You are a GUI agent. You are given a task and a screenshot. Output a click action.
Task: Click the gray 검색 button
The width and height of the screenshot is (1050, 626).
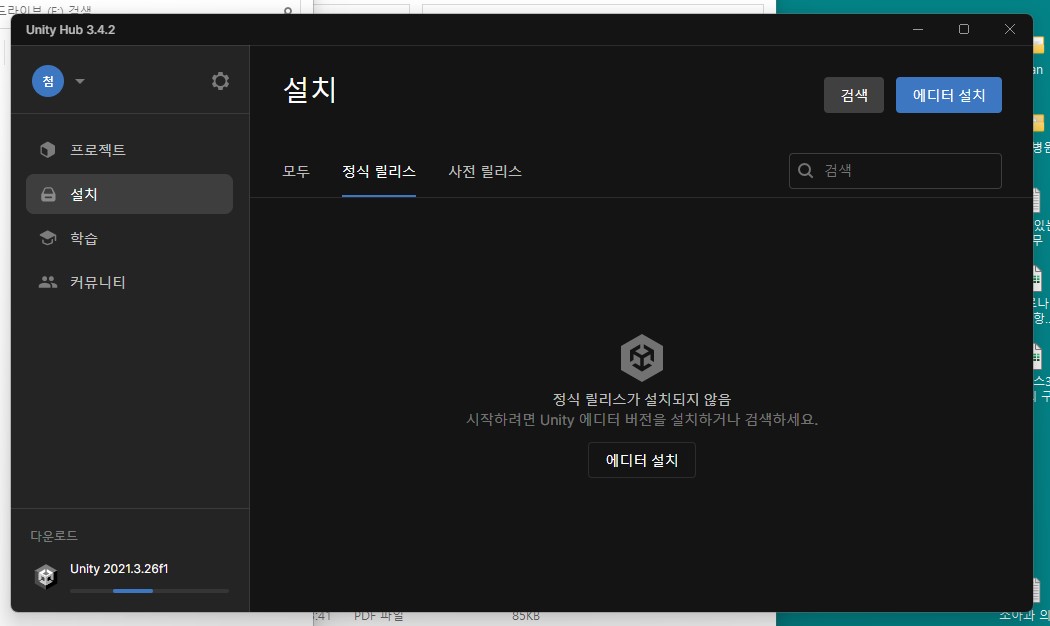(854, 95)
